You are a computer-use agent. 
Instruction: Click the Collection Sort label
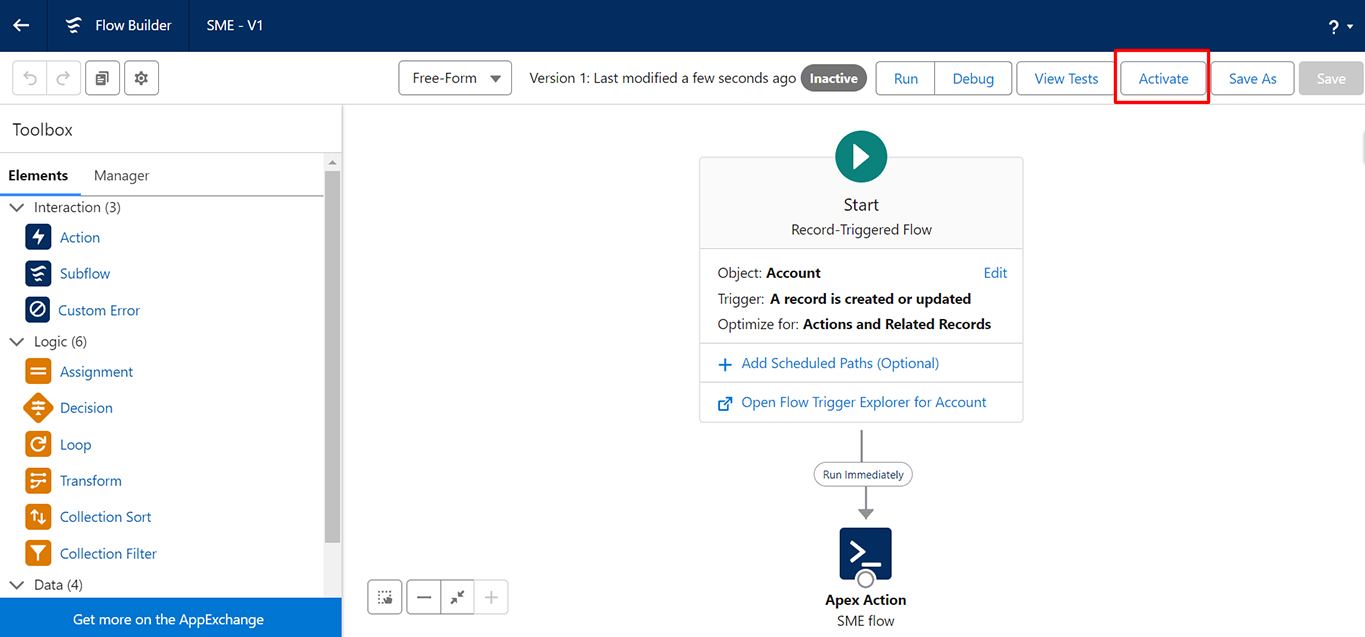click(106, 517)
